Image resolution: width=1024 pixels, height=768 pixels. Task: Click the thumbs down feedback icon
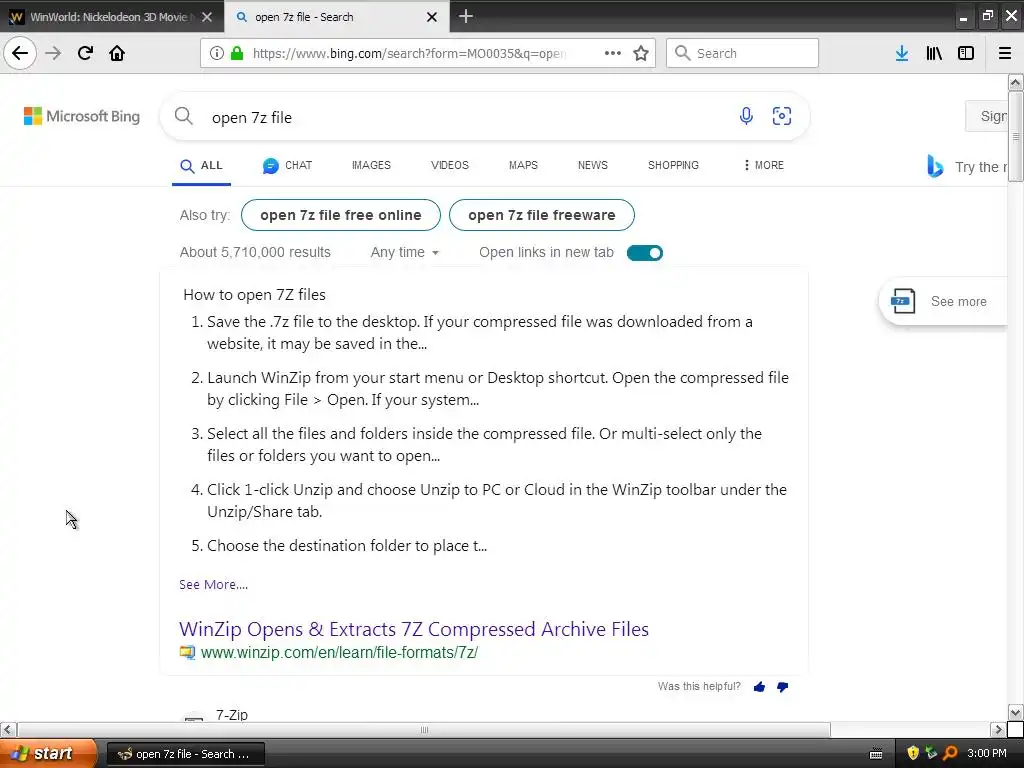click(782, 686)
